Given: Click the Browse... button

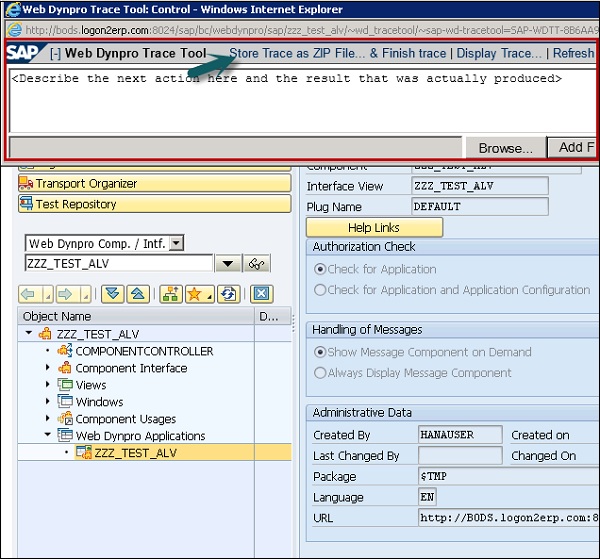Looking at the screenshot, I should coord(505,148).
